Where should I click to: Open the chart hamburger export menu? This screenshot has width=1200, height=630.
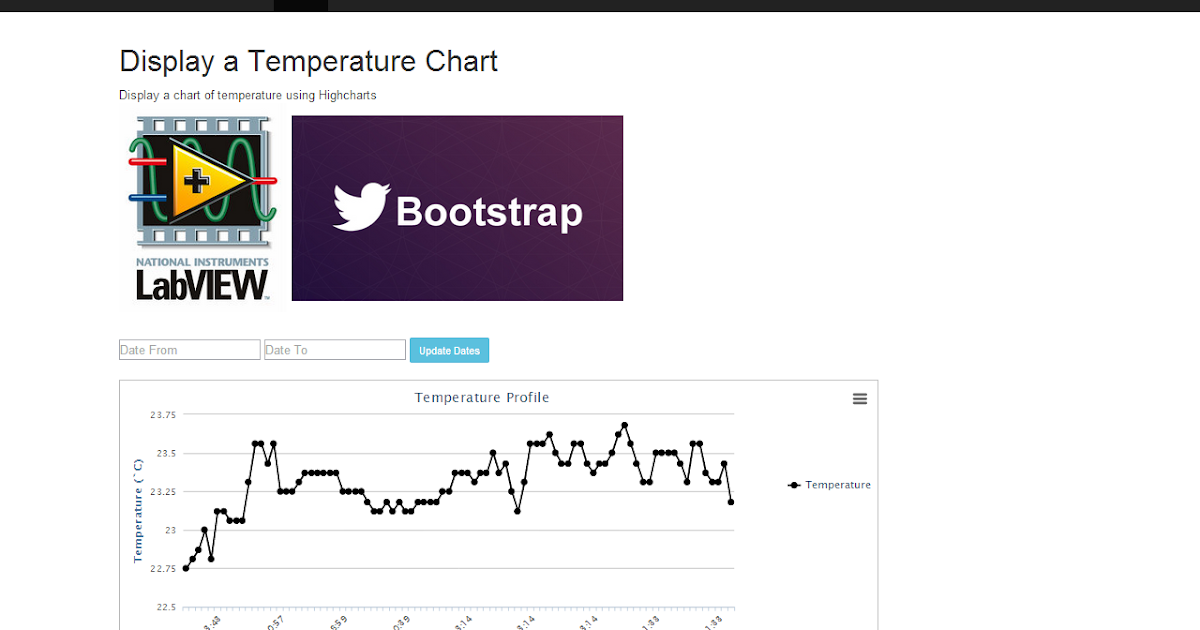coord(860,399)
